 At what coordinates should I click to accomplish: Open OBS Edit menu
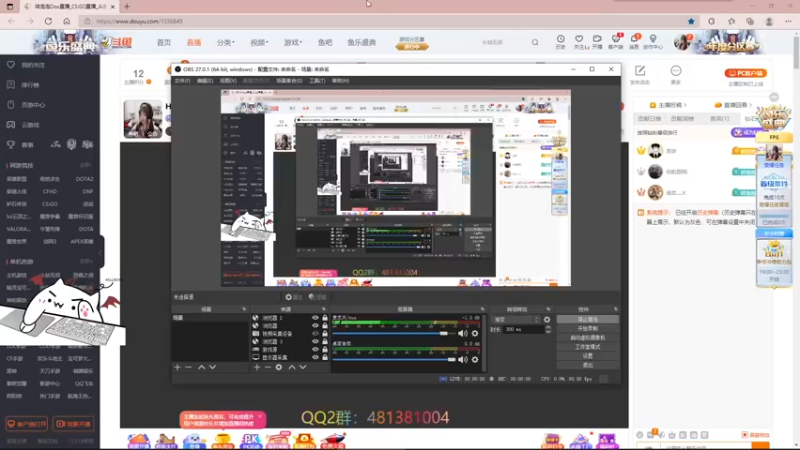tap(205, 81)
